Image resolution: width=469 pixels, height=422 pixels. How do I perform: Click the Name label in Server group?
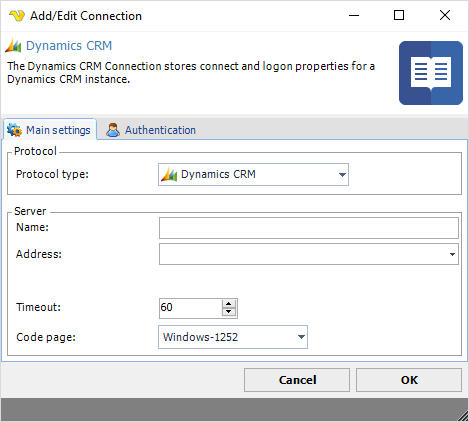click(x=32, y=227)
